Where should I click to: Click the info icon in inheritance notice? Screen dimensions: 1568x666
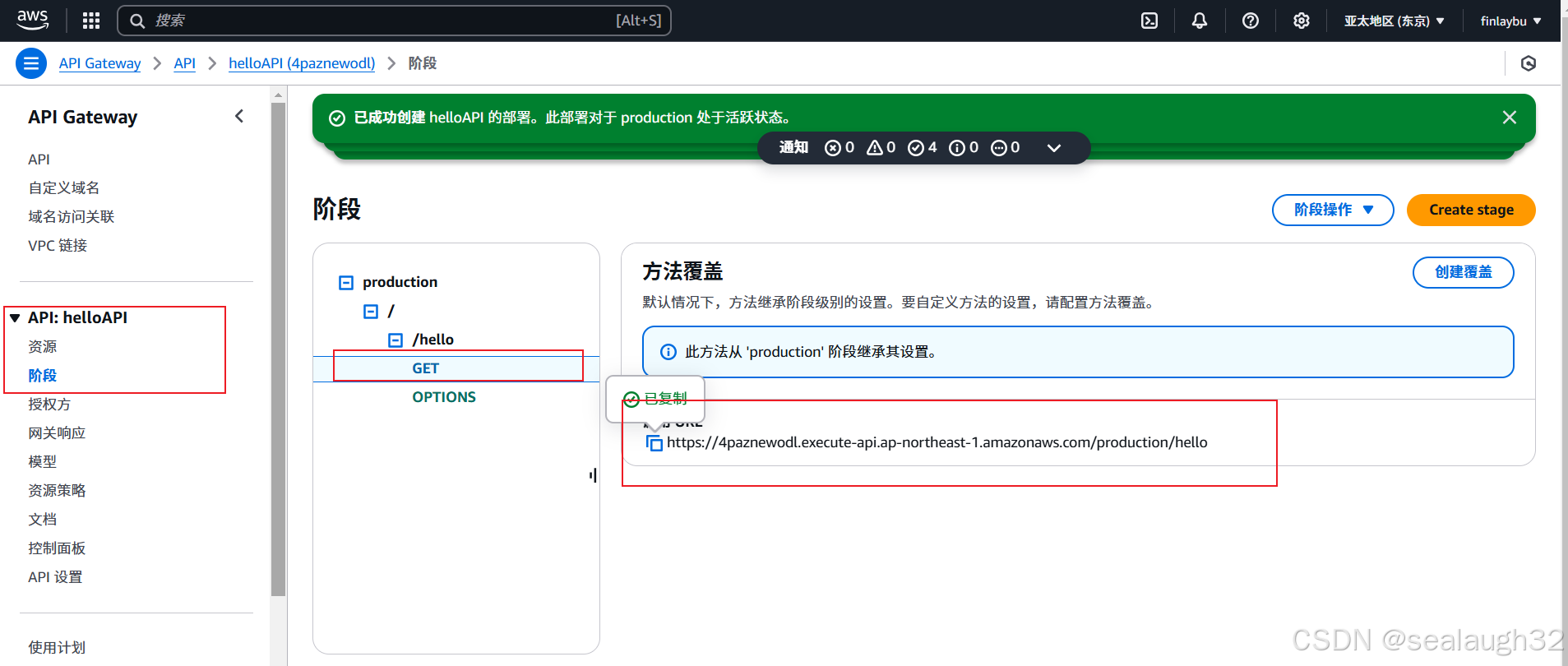668,352
